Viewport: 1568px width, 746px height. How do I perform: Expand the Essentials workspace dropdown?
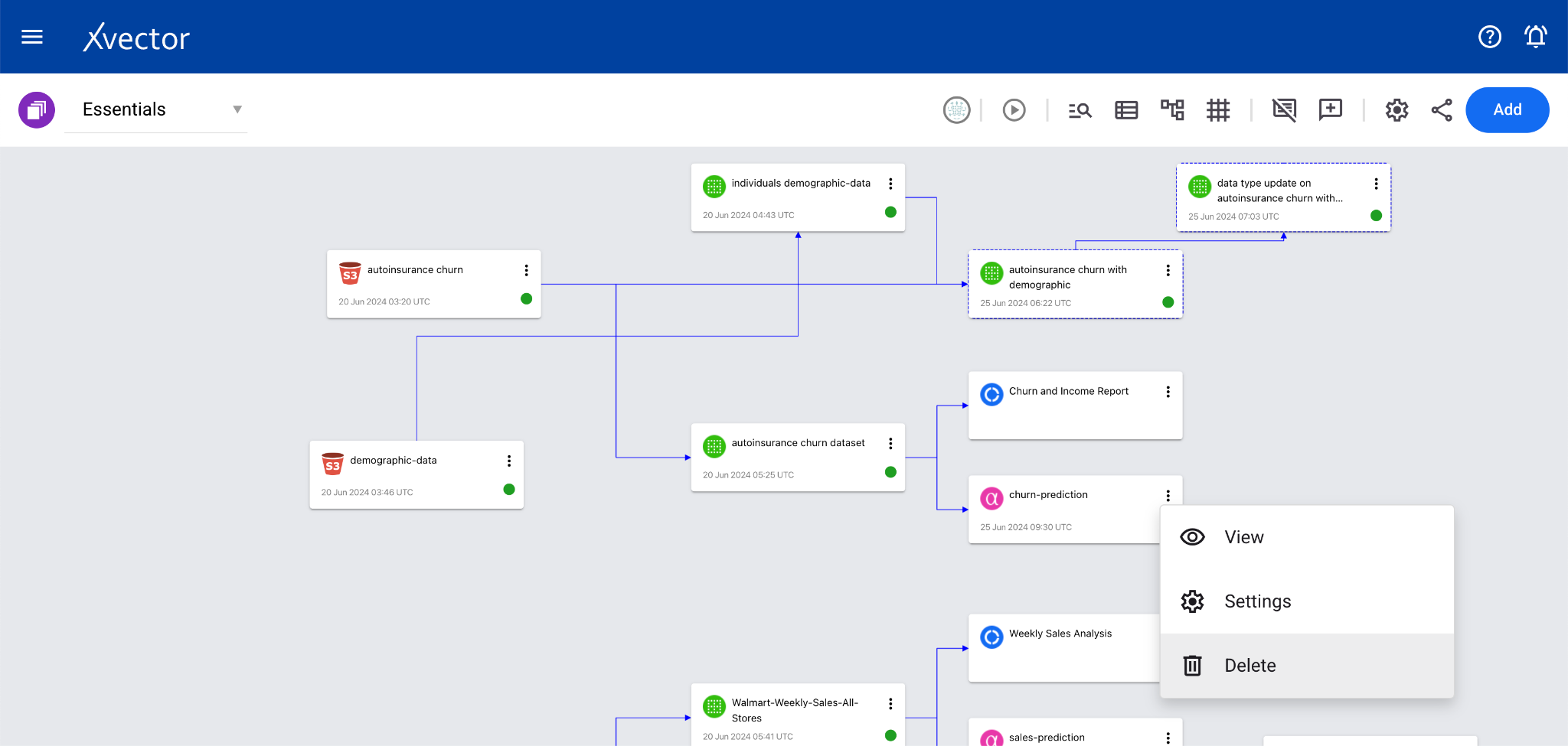(x=156, y=109)
